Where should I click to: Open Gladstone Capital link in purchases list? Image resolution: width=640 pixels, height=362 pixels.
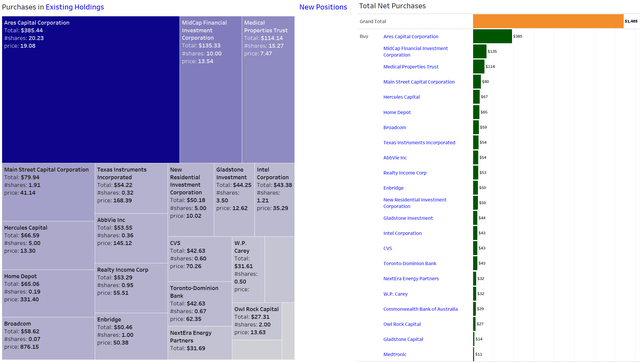pyautogui.click(x=403, y=340)
